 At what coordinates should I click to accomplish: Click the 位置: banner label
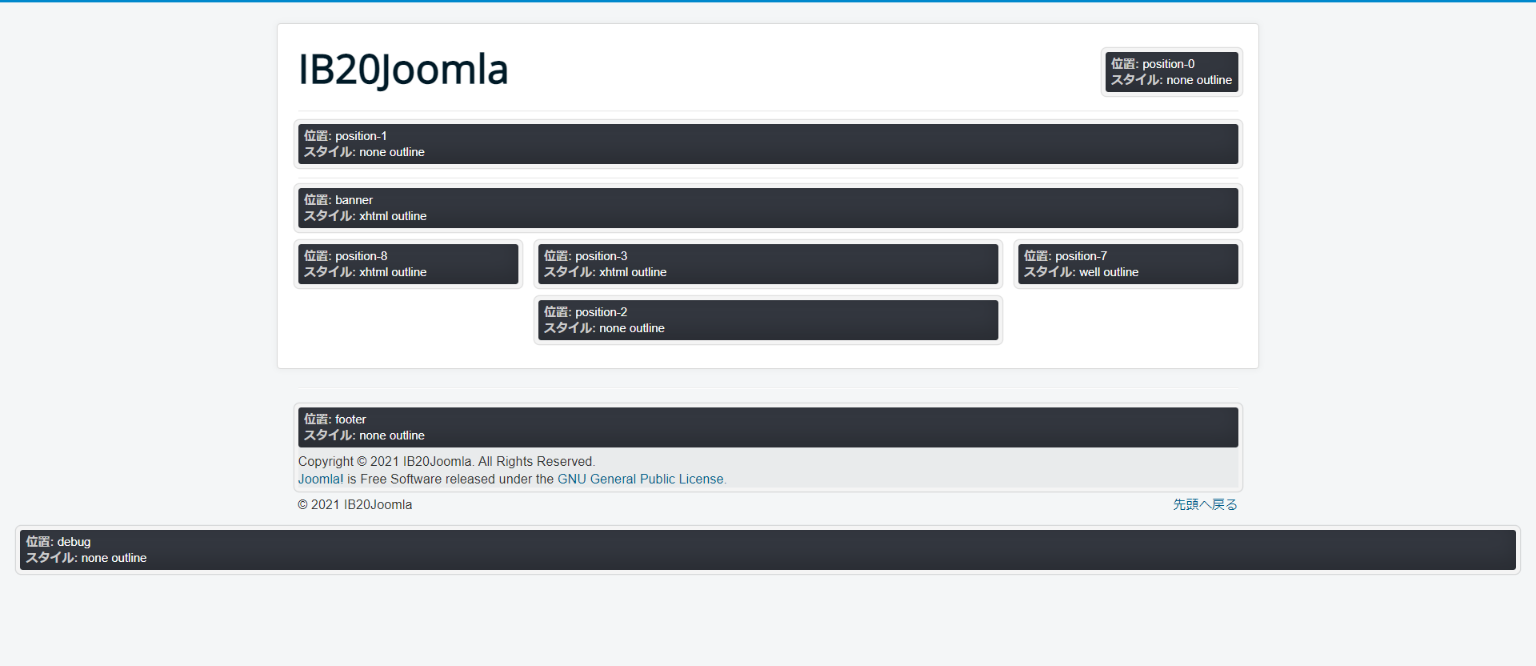(x=338, y=200)
